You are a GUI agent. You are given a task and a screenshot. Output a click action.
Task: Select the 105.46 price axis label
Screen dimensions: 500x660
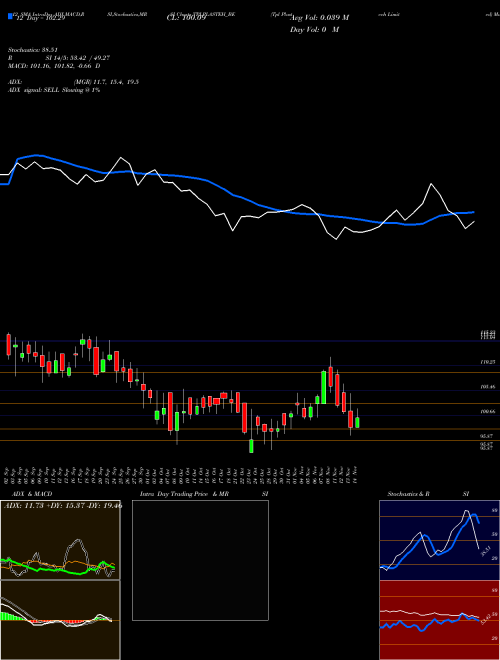click(488, 386)
